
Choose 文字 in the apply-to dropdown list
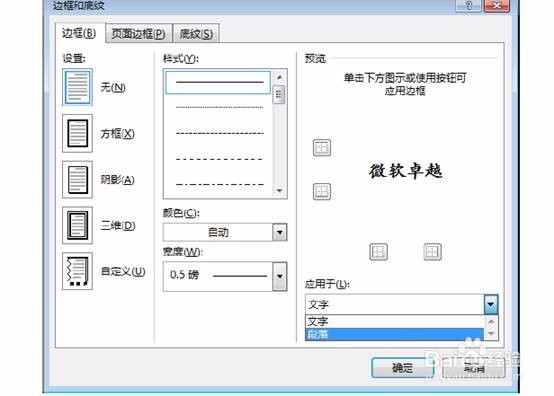click(394, 321)
